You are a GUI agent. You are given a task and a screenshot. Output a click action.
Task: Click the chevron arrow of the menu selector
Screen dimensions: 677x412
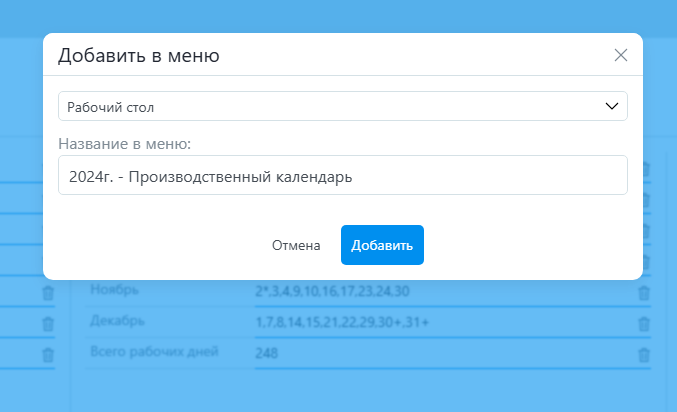pyautogui.click(x=612, y=106)
